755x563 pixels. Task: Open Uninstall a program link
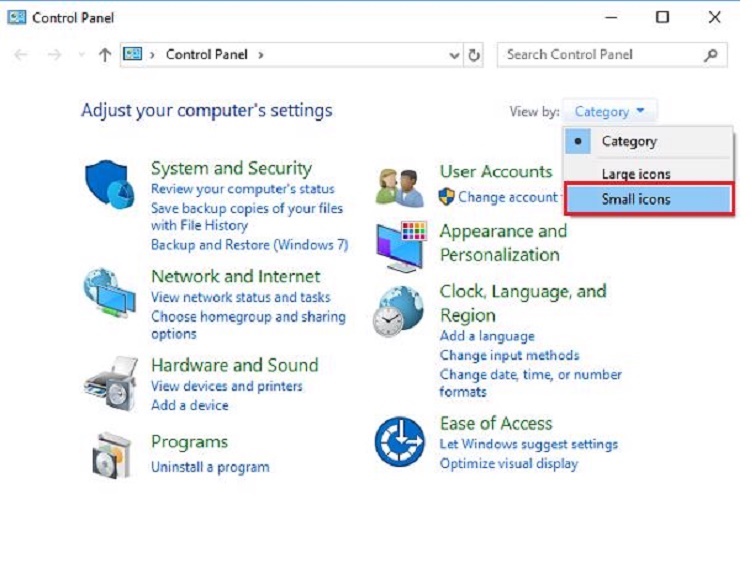pyautogui.click(x=210, y=467)
